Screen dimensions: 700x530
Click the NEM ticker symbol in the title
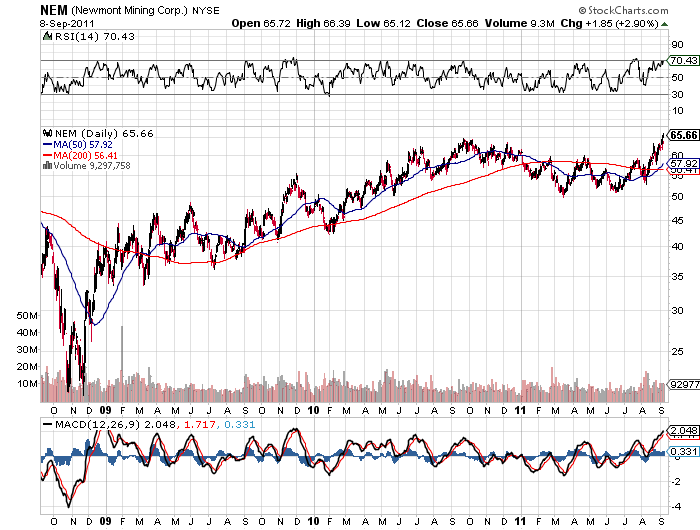pos(54,10)
